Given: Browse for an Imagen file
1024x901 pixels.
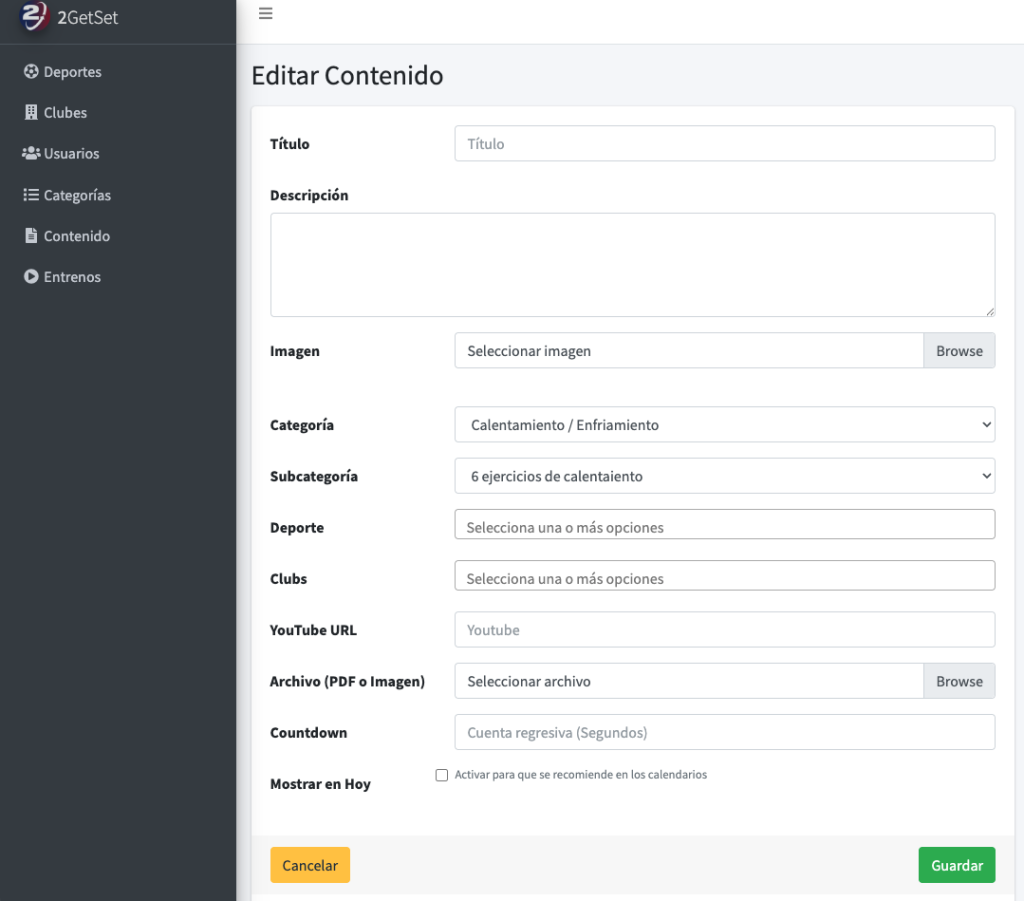Looking at the screenshot, I should click(959, 351).
